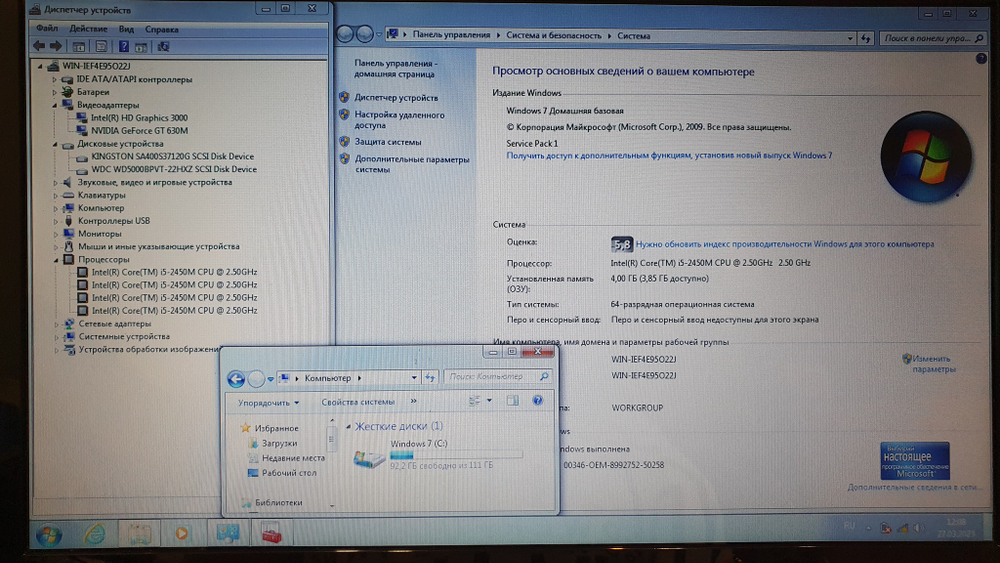Click Изменить параметры link
The height and width of the screenshot is (563, 1000).
tap(933, 364)
